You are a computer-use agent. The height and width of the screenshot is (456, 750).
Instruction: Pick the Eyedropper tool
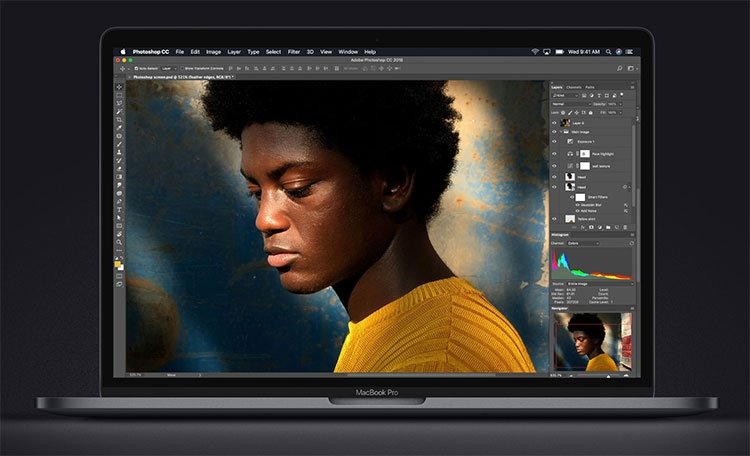coord(120,128)
